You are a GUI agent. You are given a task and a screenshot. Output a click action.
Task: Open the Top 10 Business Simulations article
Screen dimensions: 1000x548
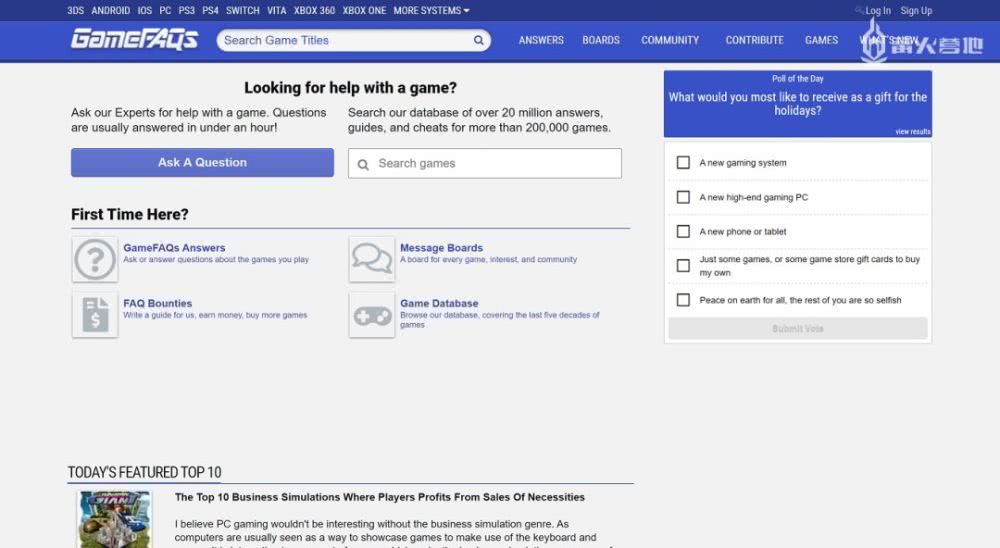click(379, 497)
